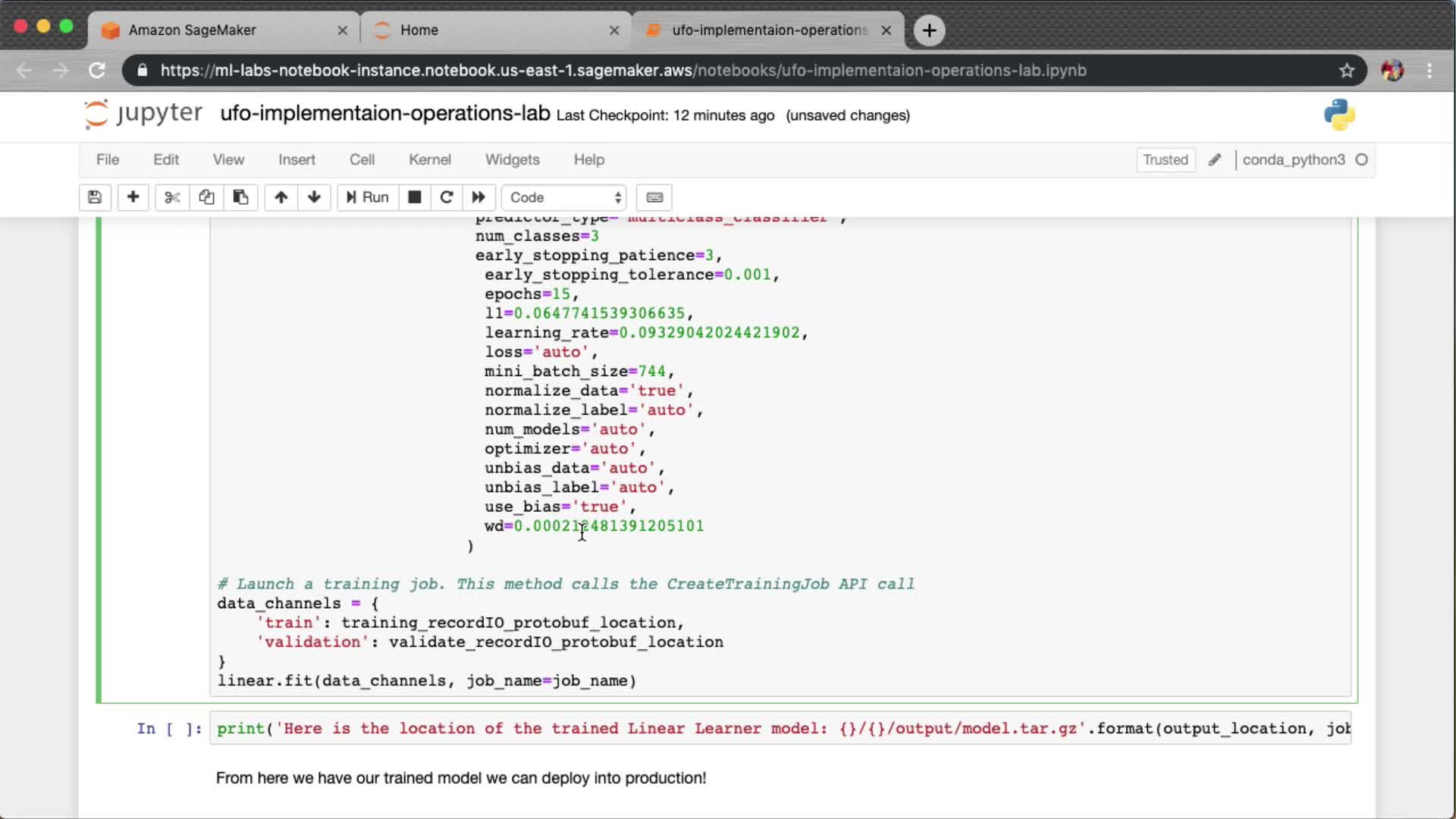Expand the Widgets menu
Viewport: 1456px width, 819px height.
[x=512, y=160]
